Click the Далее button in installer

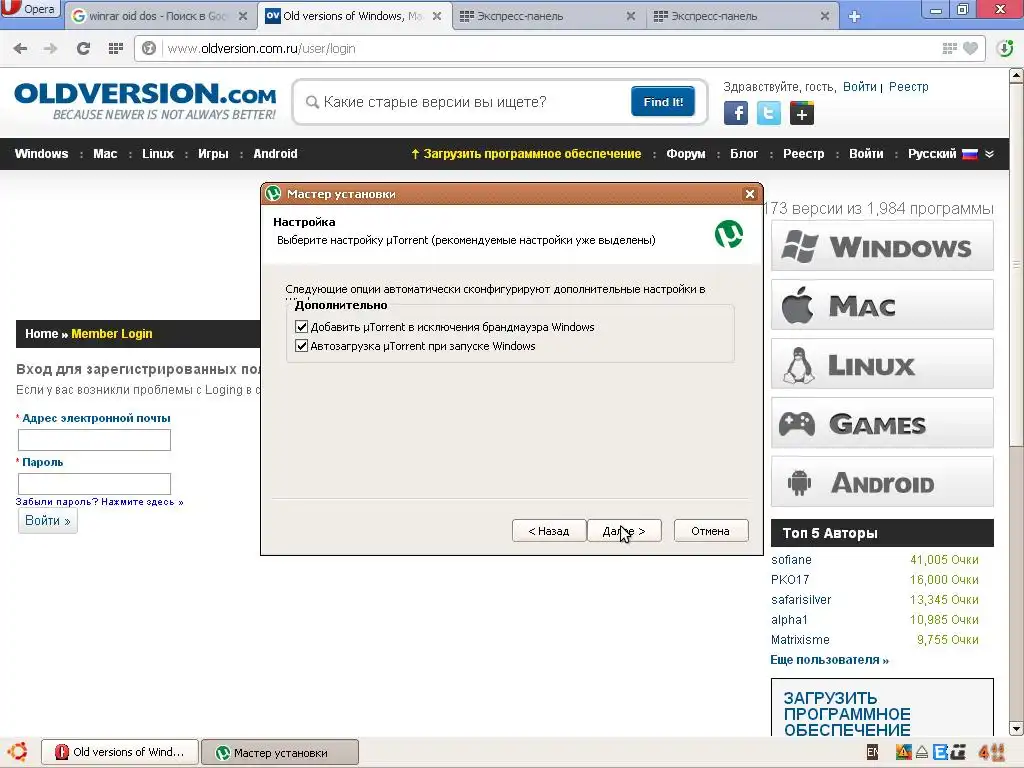pyautogui.click(x=624, y=531)
